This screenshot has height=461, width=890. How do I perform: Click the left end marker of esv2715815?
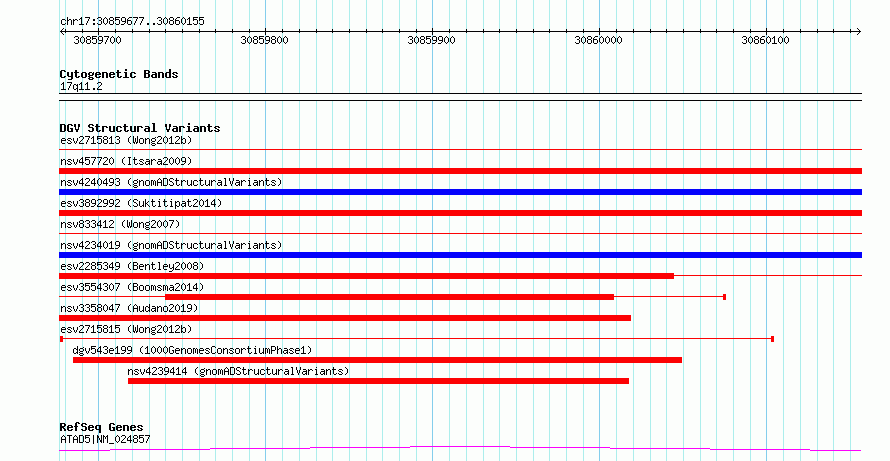tap(61, 339)
